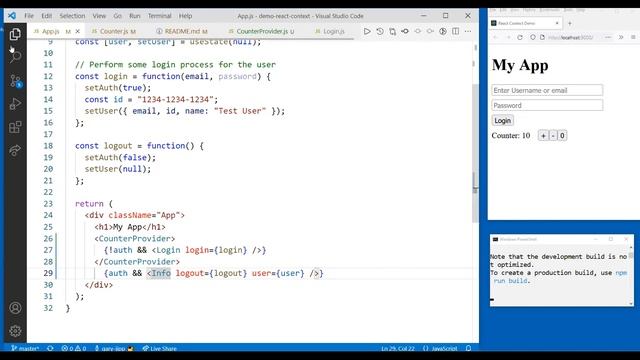Viewport: 640px width, 360px height.
Task: Open the Edit menu
Action: coord(47,16)
